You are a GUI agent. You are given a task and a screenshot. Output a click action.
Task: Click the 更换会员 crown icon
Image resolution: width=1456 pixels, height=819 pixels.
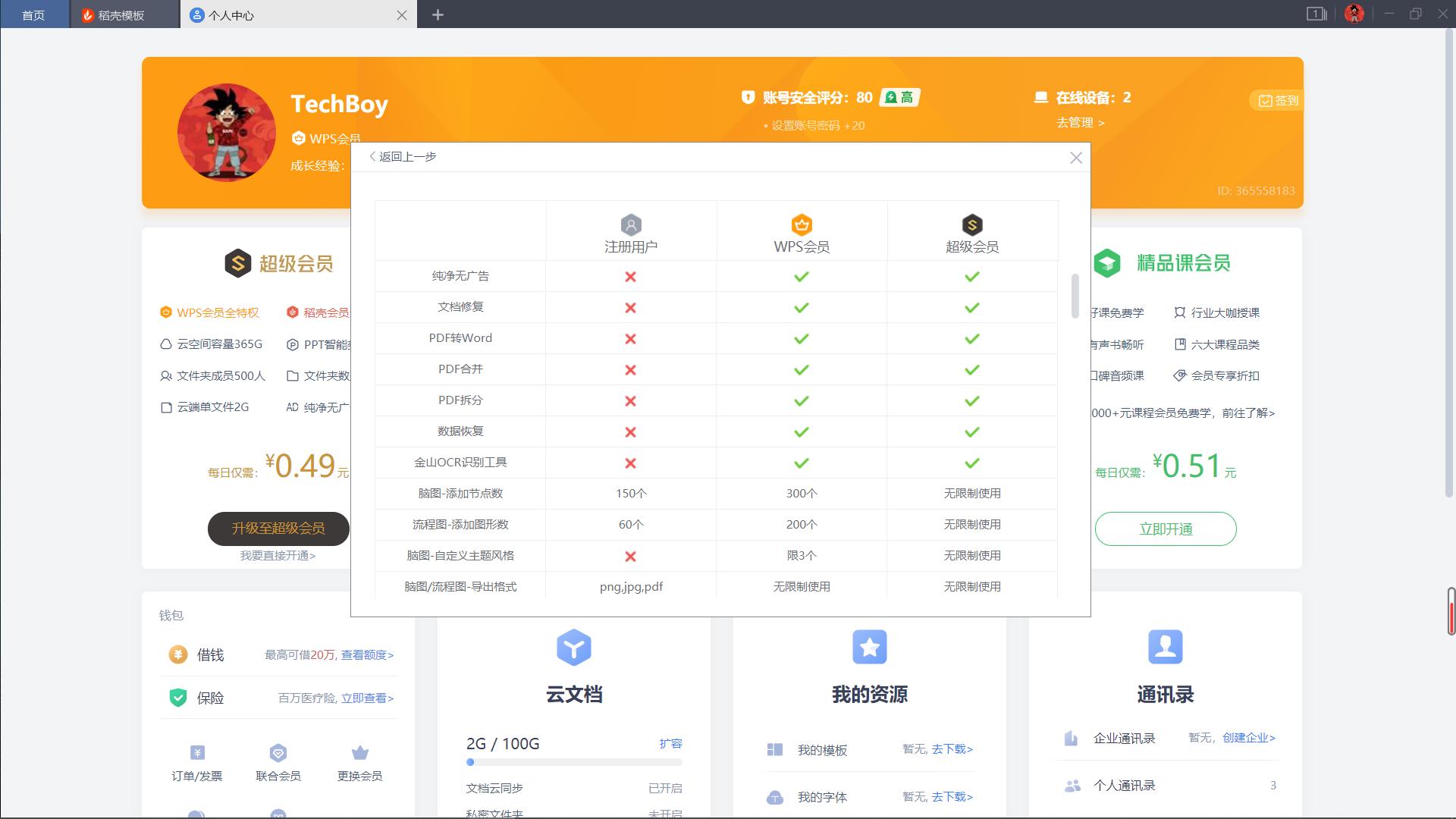[359, 753]
